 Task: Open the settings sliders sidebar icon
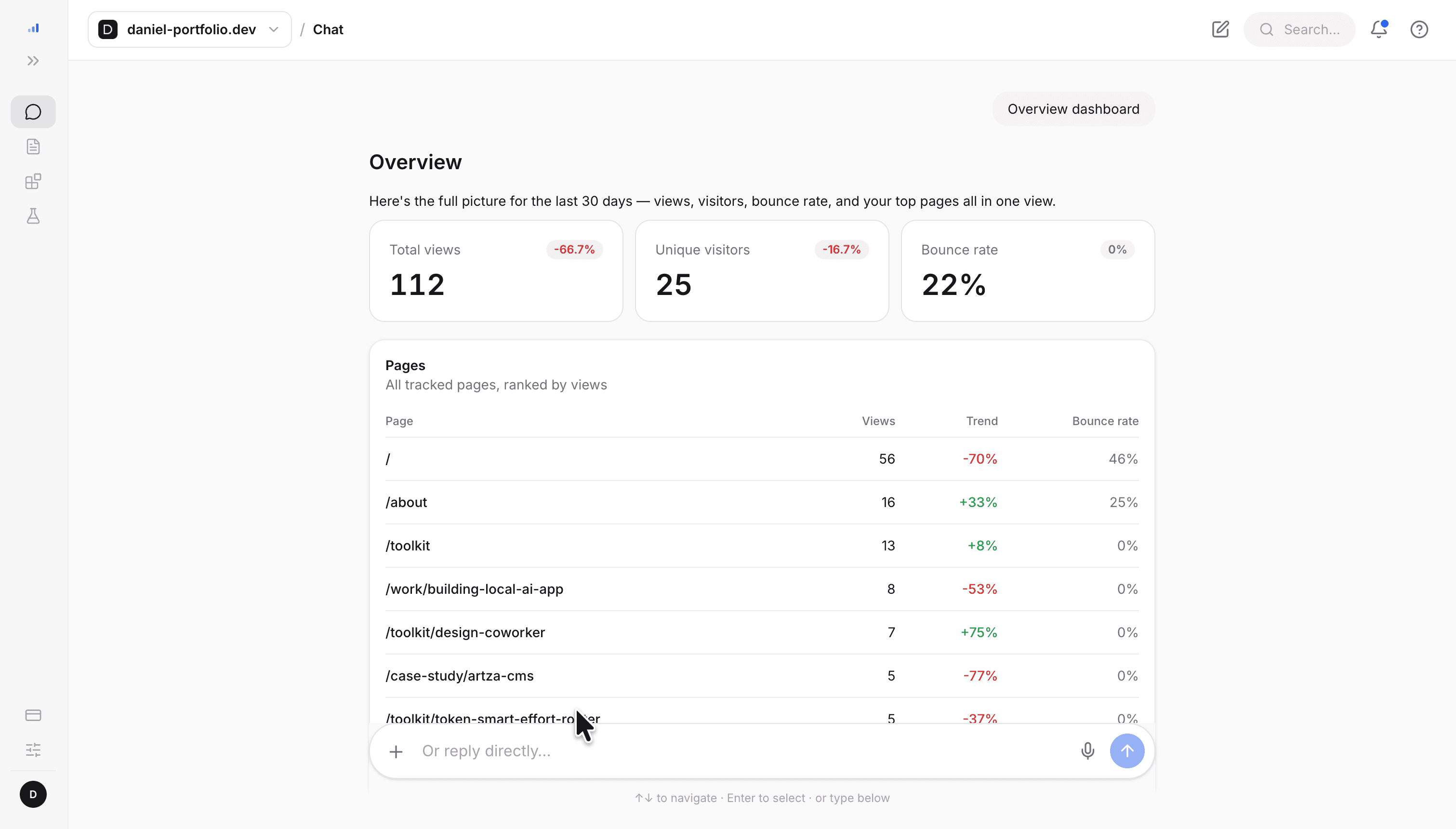pos(33,750)
